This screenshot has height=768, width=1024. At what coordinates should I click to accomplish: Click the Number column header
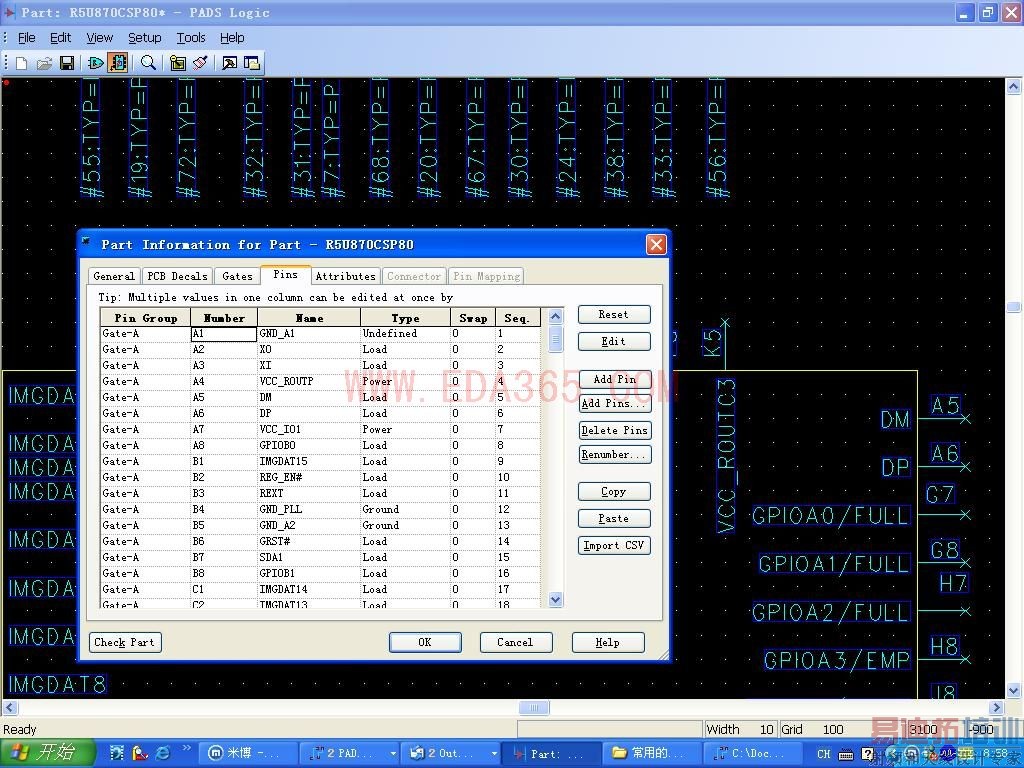pos(224,318)
